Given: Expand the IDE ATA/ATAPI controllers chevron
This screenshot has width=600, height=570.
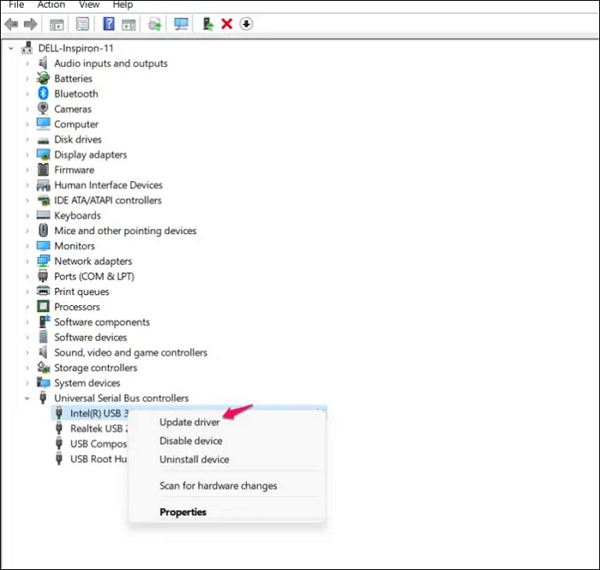Looking at the screenshot, I should click(27, 200).
